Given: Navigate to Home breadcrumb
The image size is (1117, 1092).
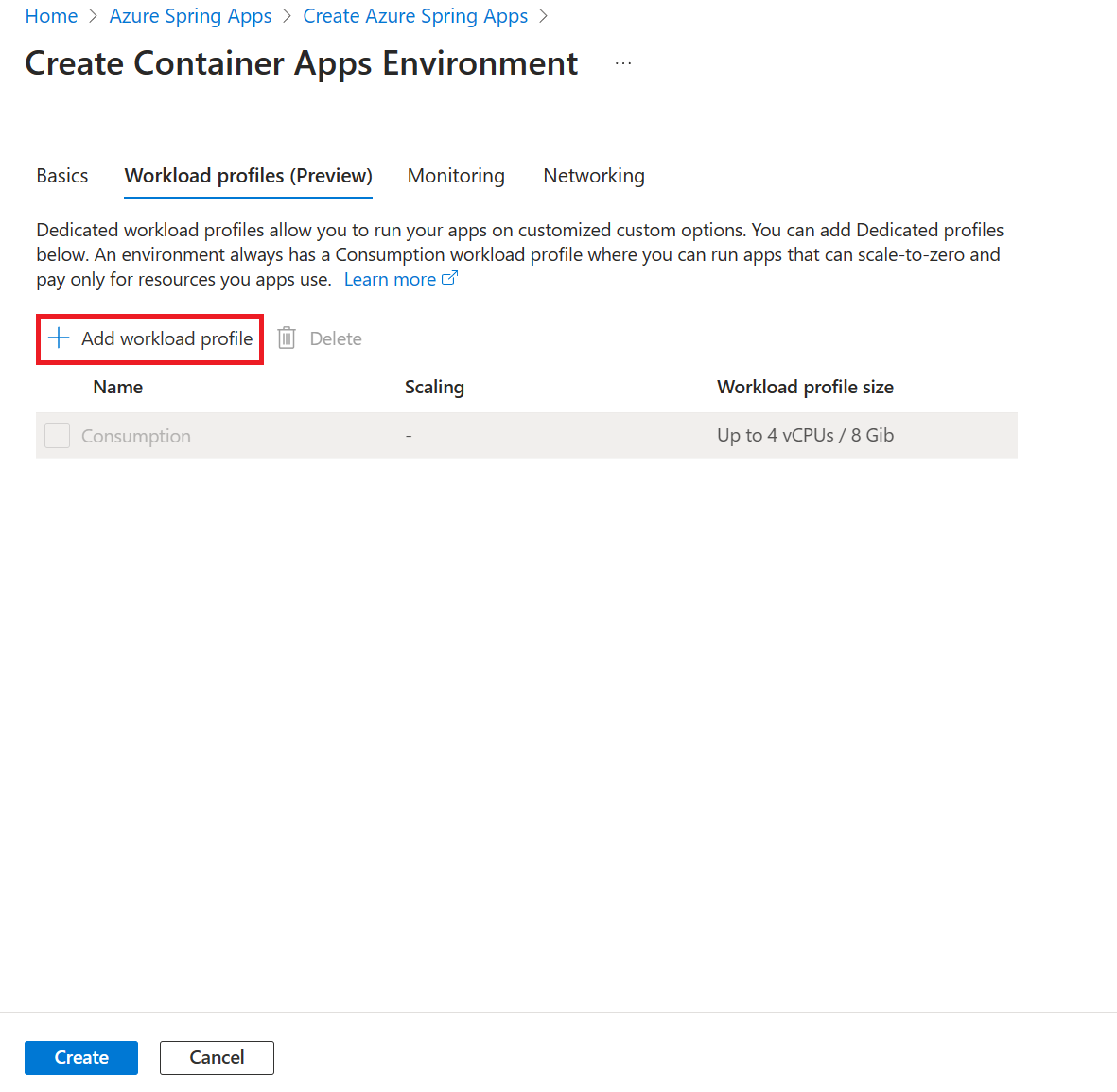Looking at the screenshot, I should click(x=51, y=16).
